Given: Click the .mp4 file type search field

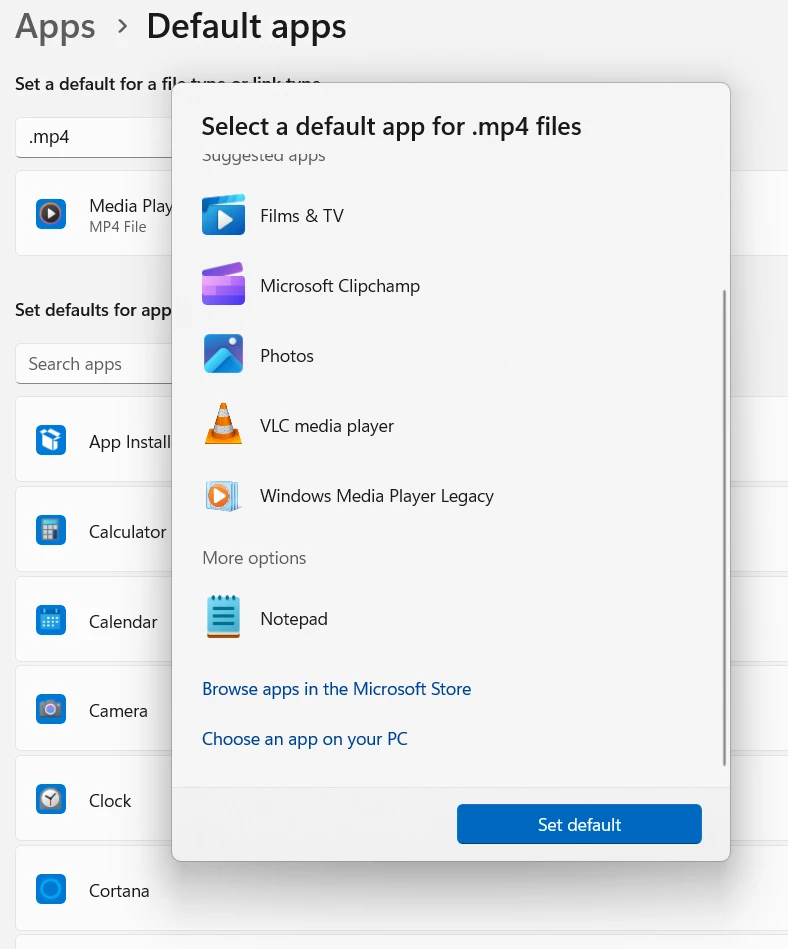Looking at the screenshot, I should [94, 137].
